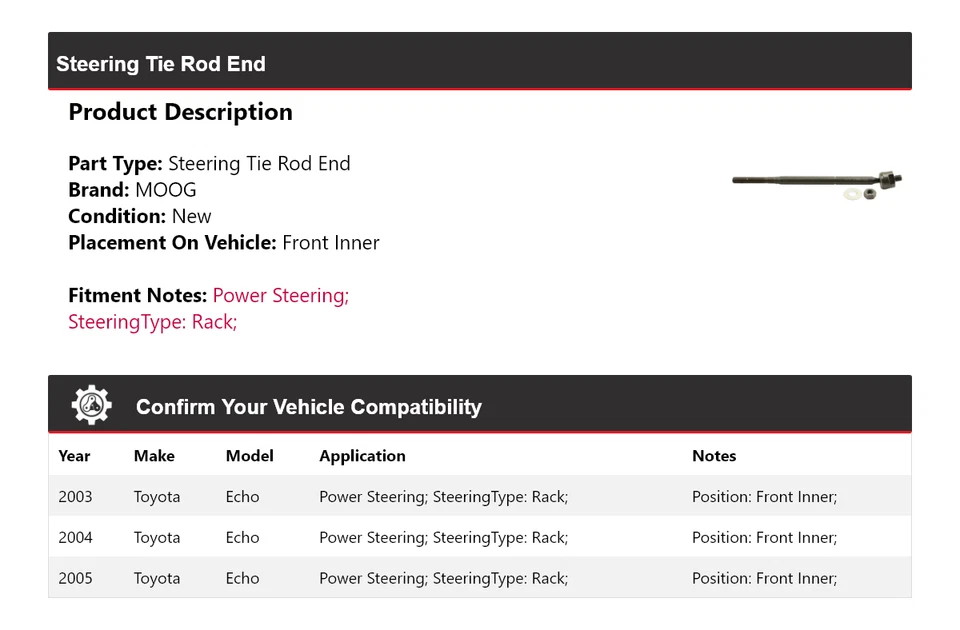Image resolution: width=960 pixels, height=630 pixels.
Task: Select the 2004 year cell
Action: click(75, 538)
